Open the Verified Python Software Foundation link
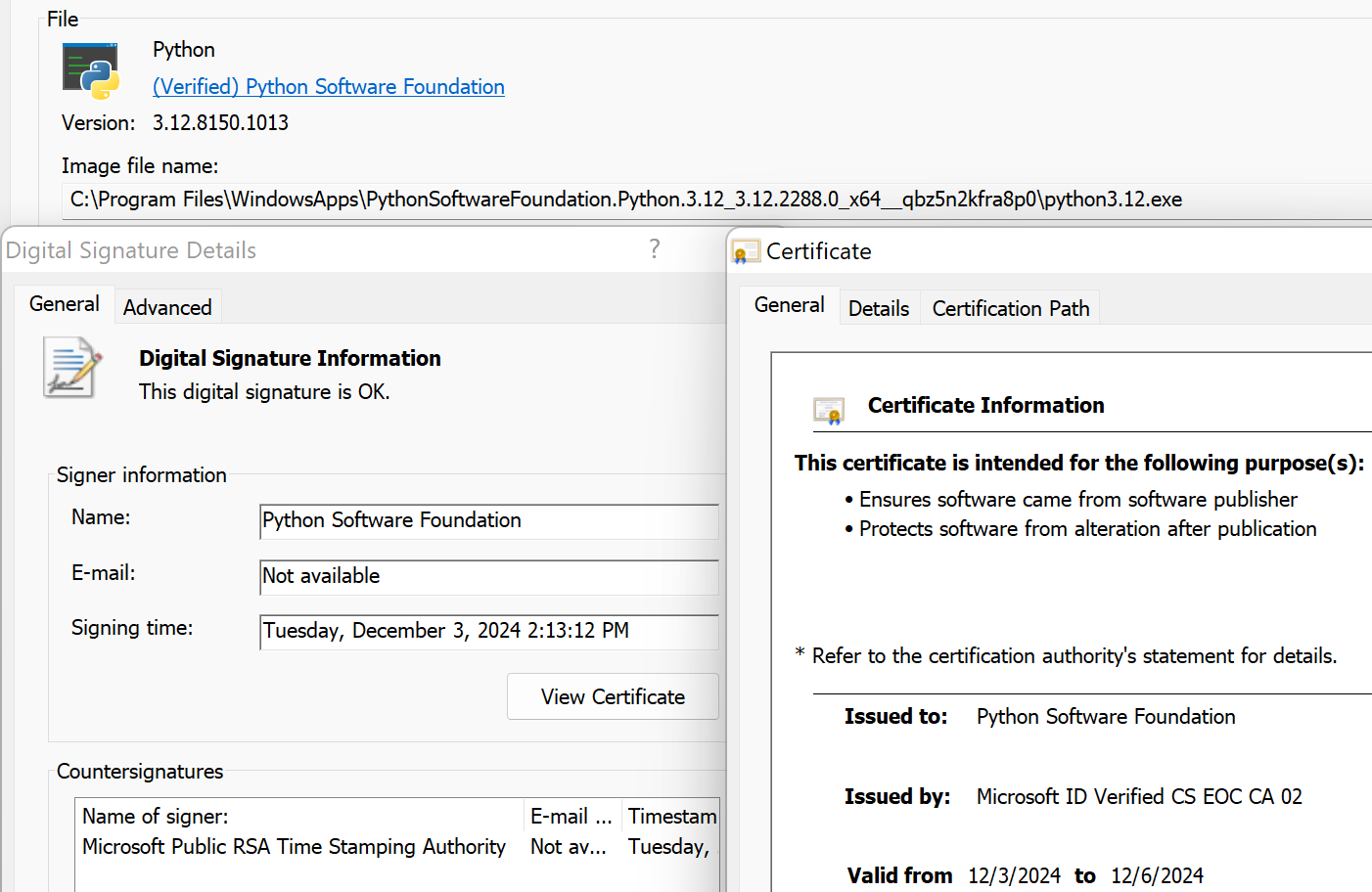 329,86
